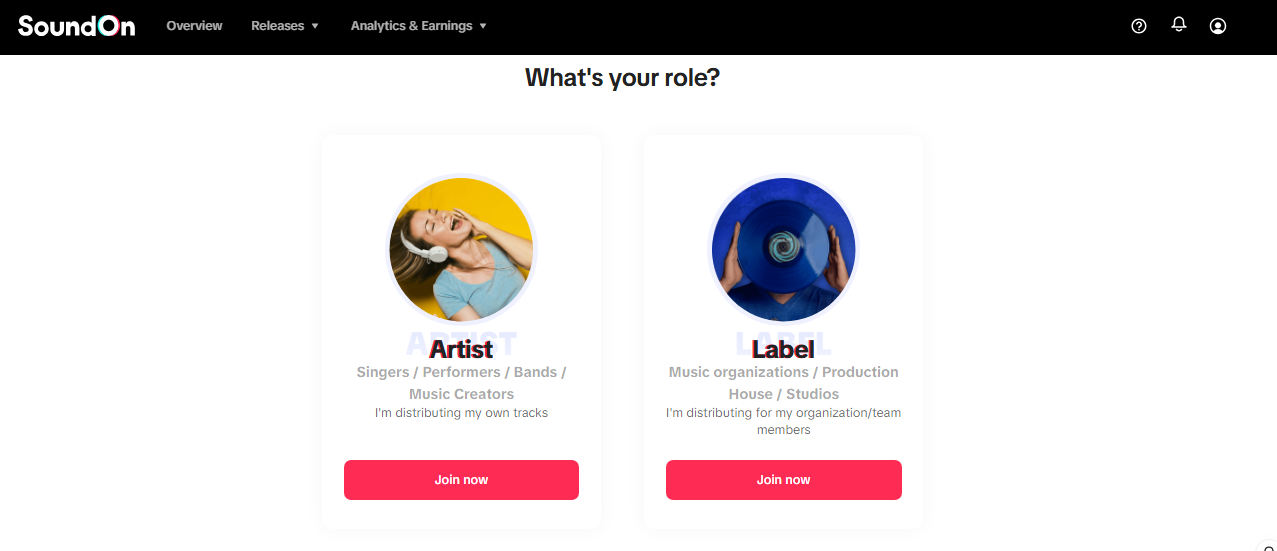Open the Analytics & Earnings menu

pos(411,26)
